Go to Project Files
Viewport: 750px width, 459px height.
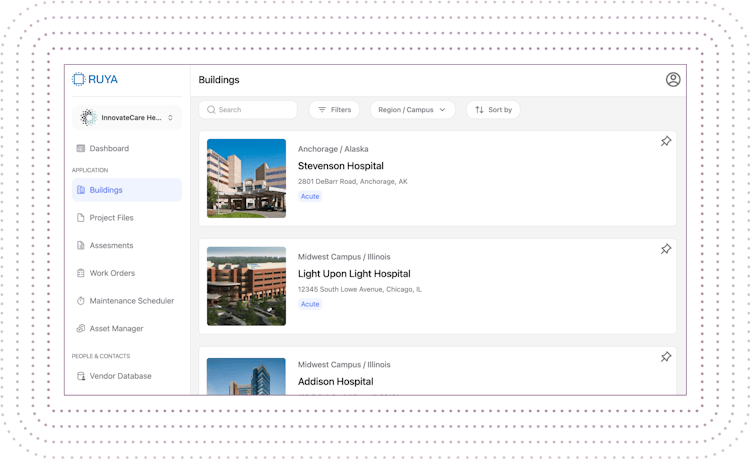[x=127, y=218]
